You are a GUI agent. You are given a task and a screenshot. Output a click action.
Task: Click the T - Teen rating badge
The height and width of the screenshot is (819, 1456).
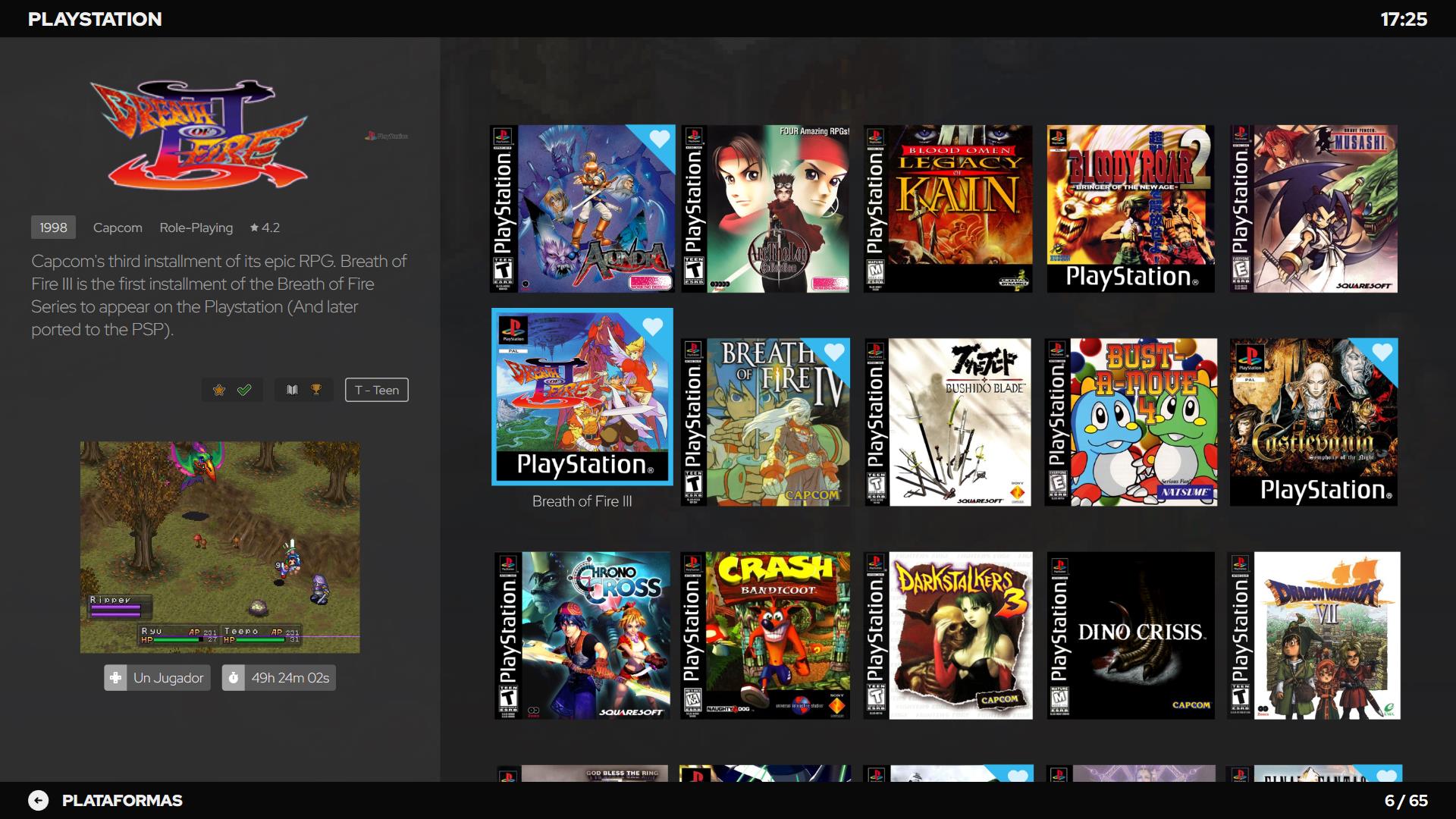(x=377, y=390)
